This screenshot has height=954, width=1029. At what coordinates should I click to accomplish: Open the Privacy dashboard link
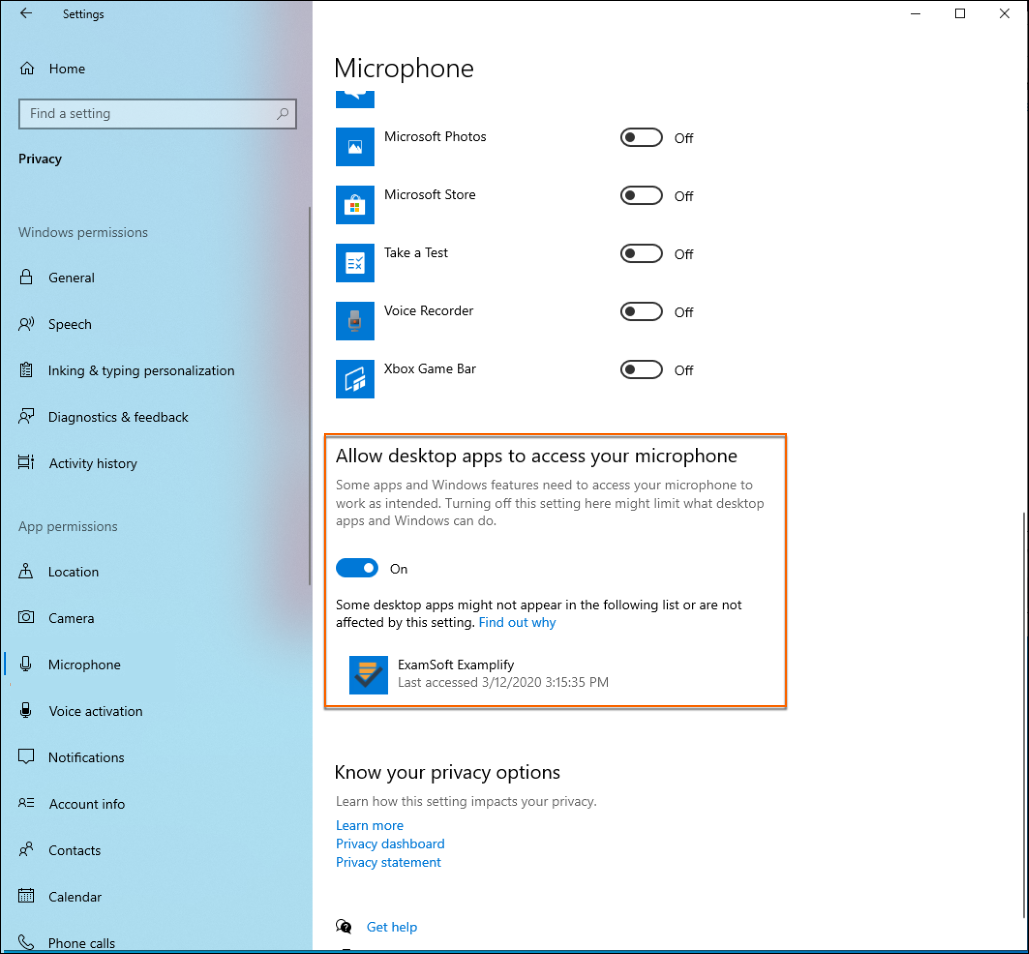pyautogui.click(x=390, y=844)
